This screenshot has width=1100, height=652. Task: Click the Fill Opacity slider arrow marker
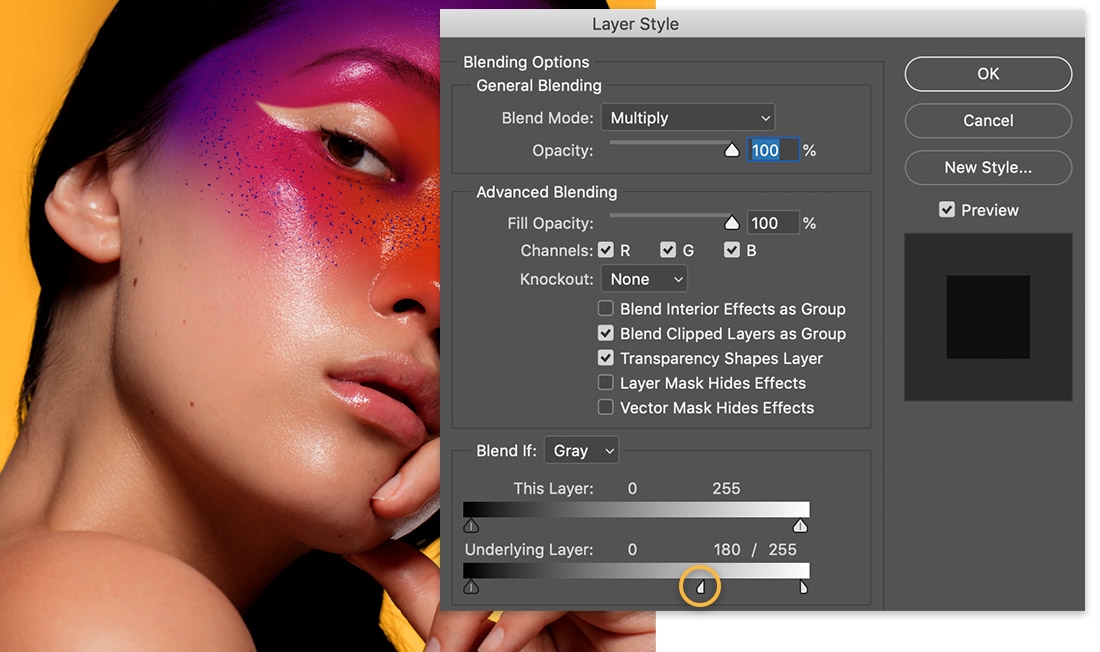click(x=731, y=222)
